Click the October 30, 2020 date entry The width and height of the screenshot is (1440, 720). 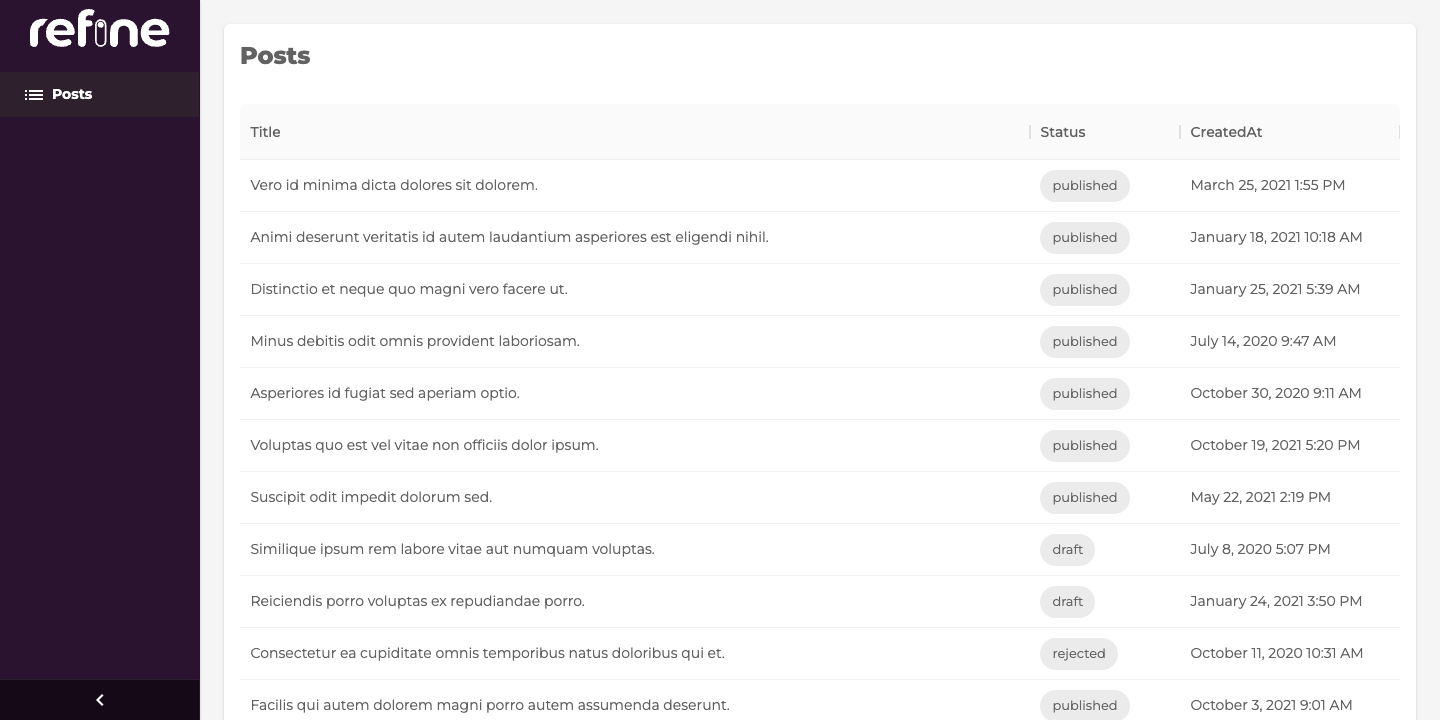point(1276,393)
